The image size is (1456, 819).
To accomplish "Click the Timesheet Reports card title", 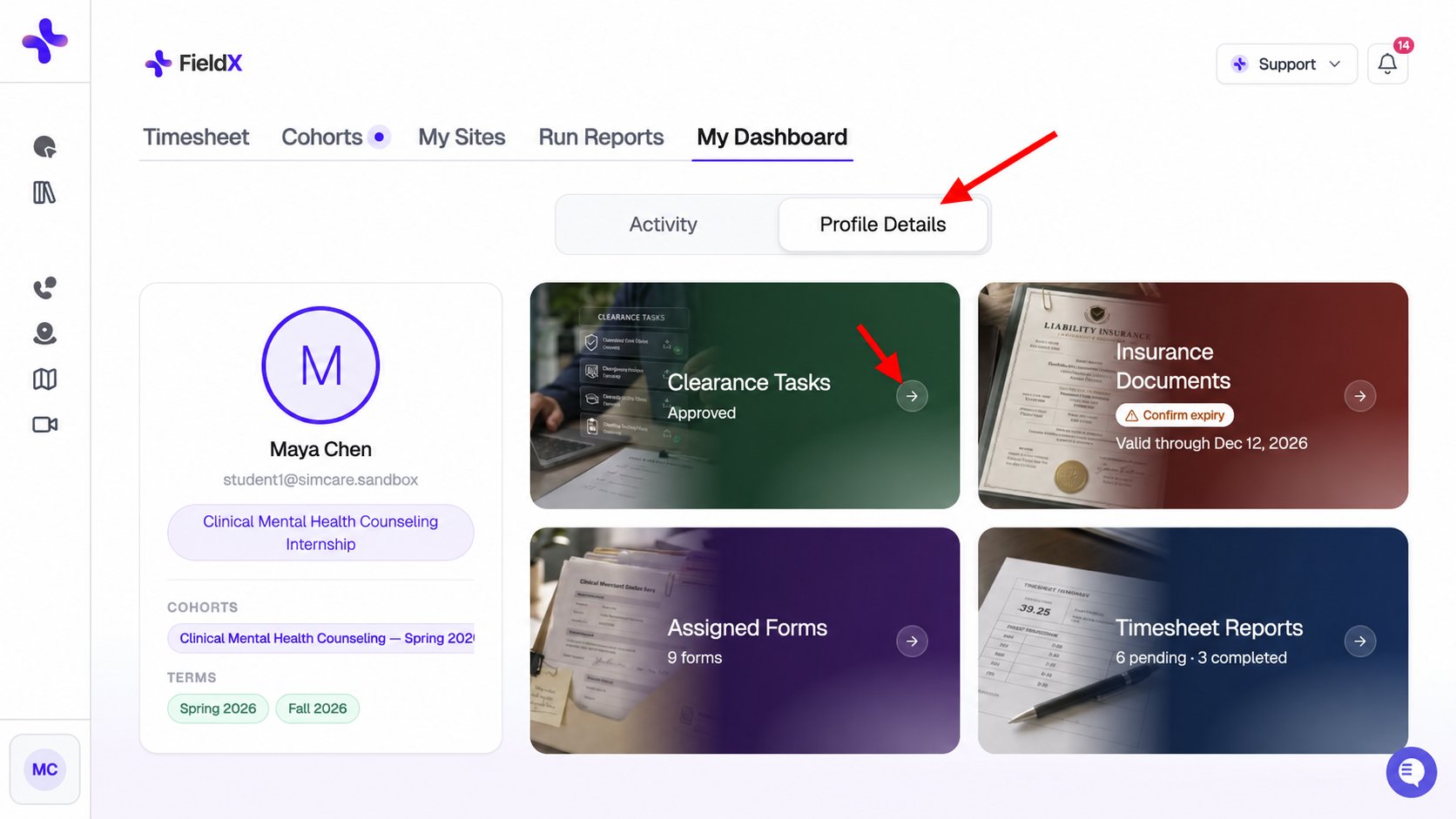I will coord(1209,628).
